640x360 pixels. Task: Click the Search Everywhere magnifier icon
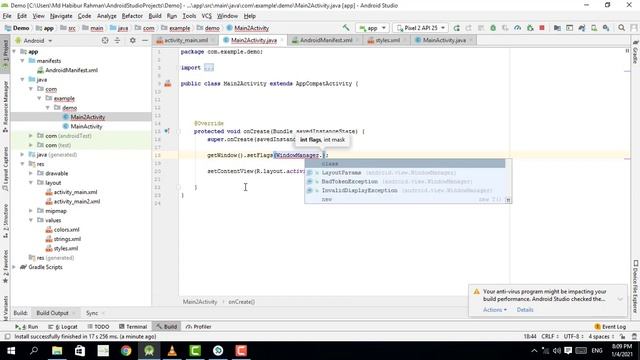621,28
